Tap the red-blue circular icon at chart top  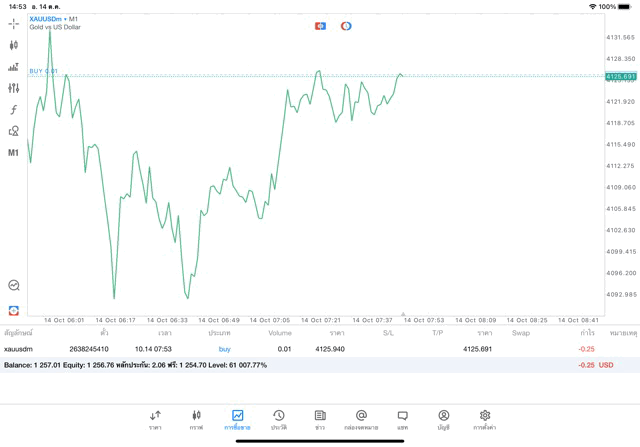(346, 26)
